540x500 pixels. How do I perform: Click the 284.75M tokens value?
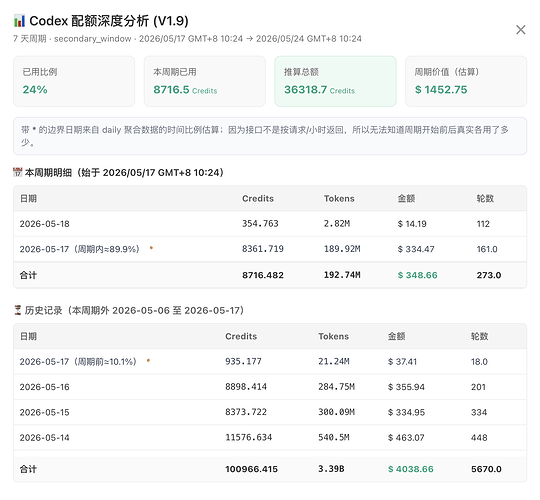(336, 387)
